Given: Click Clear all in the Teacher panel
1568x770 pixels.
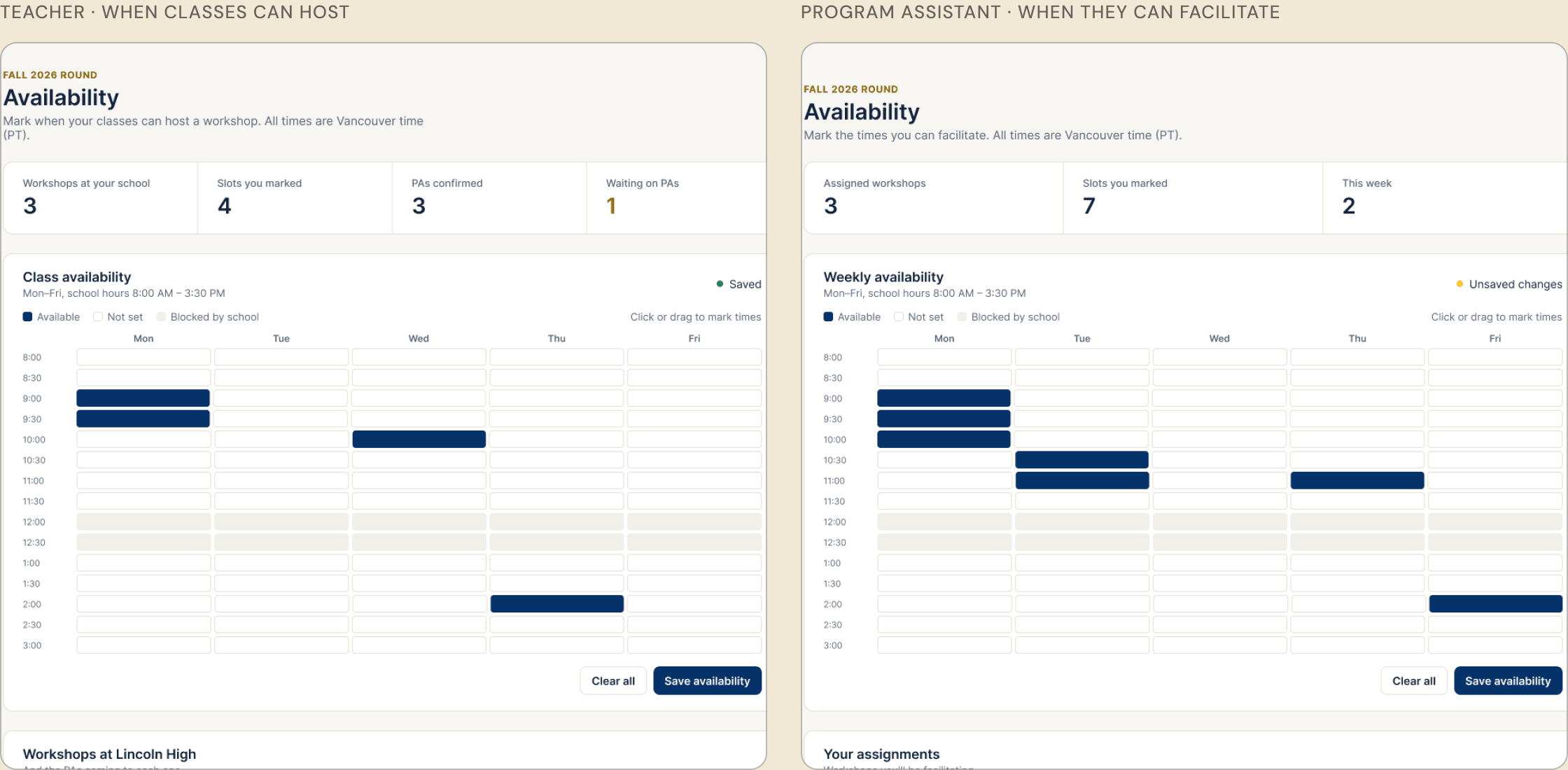Looking at the screenshot, I should (613, 680).
